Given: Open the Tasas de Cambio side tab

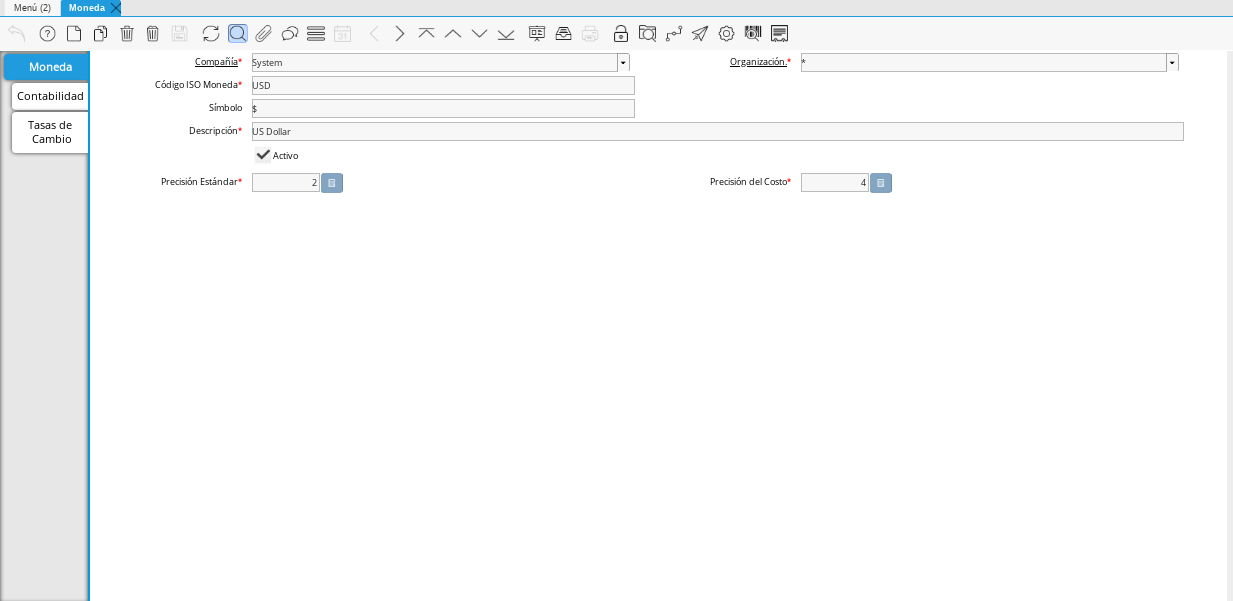Looking at the screenshot, I should pyautogui.click(x=50, y=132).
